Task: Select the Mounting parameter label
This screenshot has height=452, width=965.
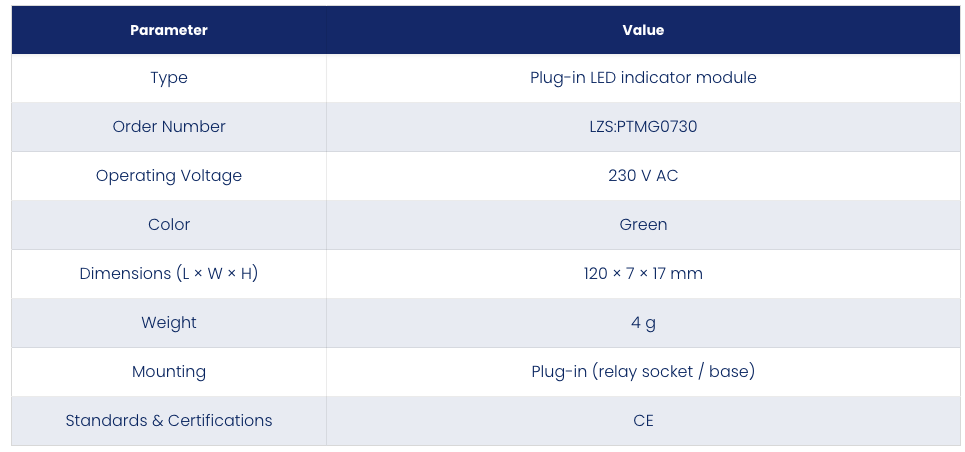Action: pos(169,372)
